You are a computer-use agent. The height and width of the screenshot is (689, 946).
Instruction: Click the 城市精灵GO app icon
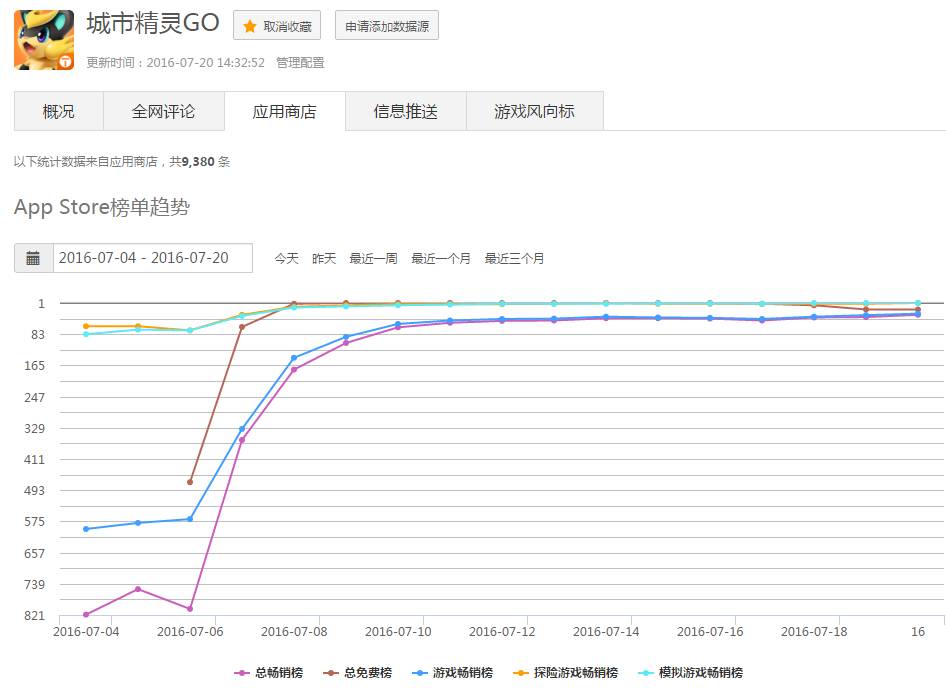pyautogui.click(x=44, y=40)
